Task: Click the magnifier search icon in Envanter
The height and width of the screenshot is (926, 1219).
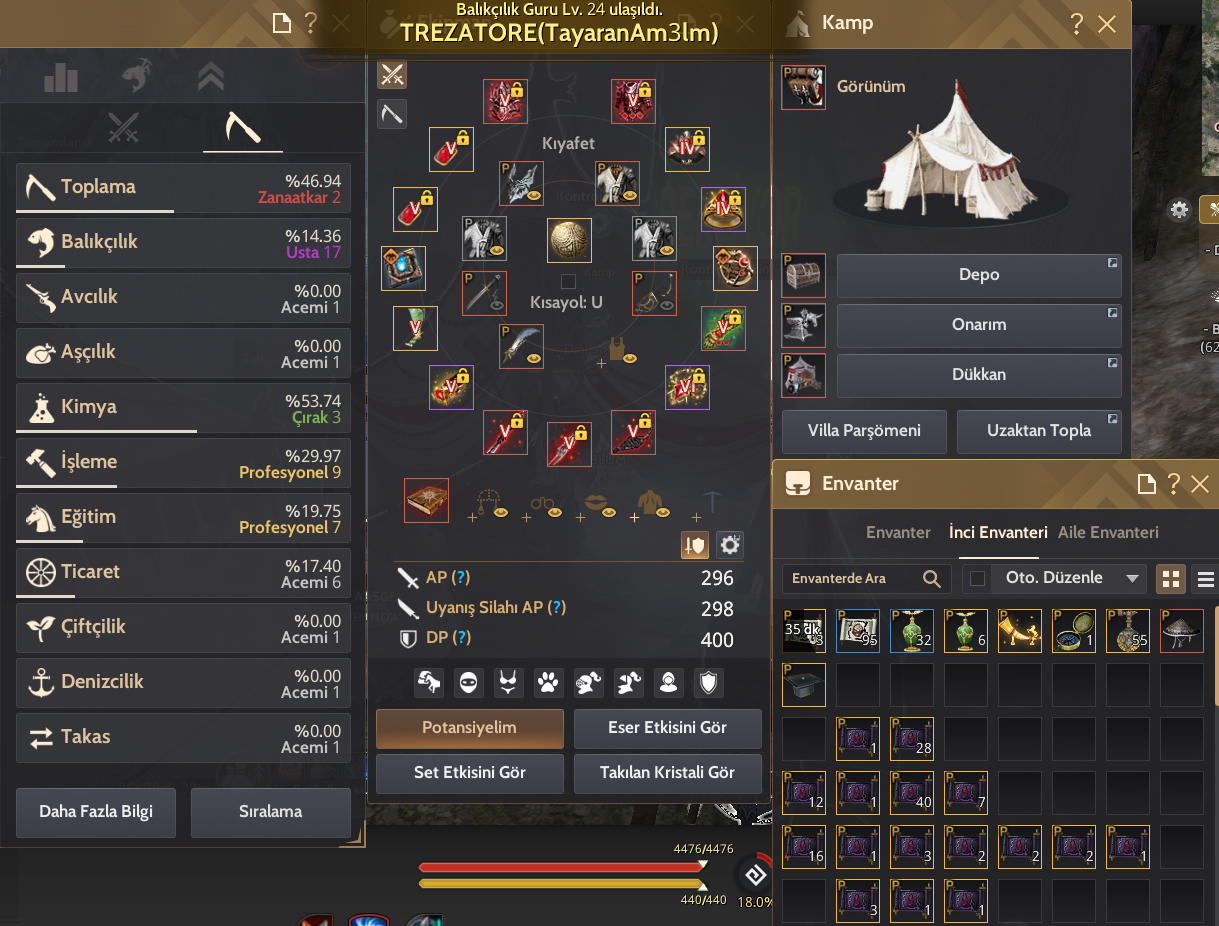Action: [x=931, y=578]
